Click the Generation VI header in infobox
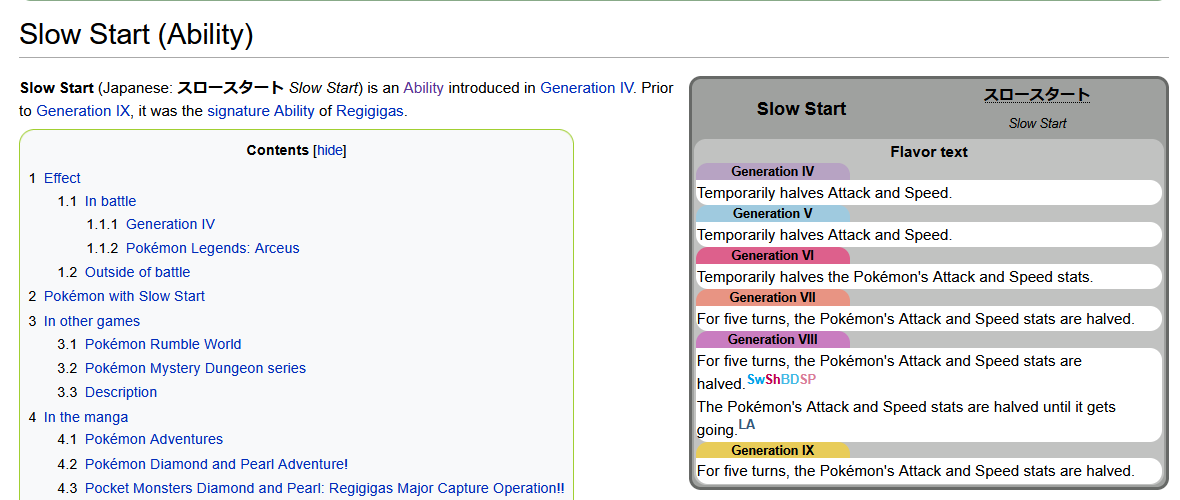Viewport: 1180px width, 500px height. coord(772,256)
